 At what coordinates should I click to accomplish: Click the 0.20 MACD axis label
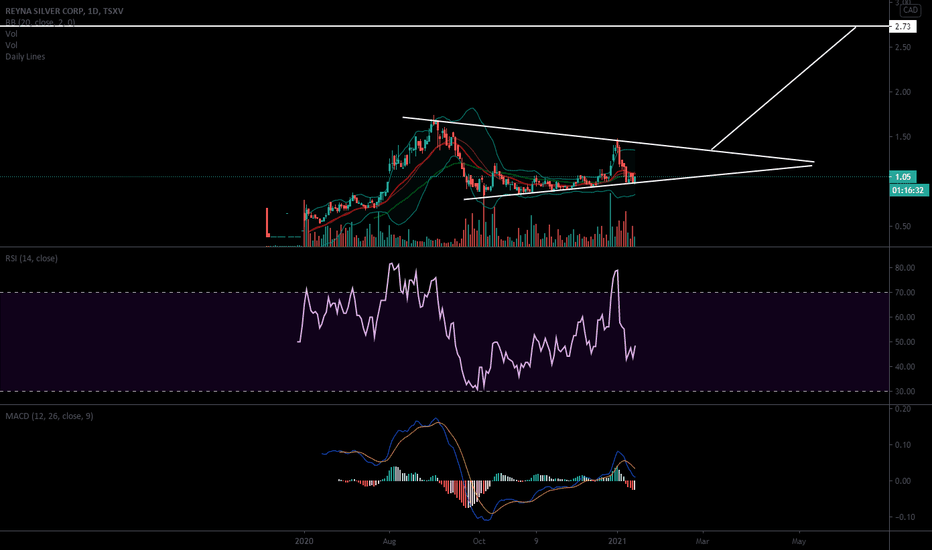902,409
